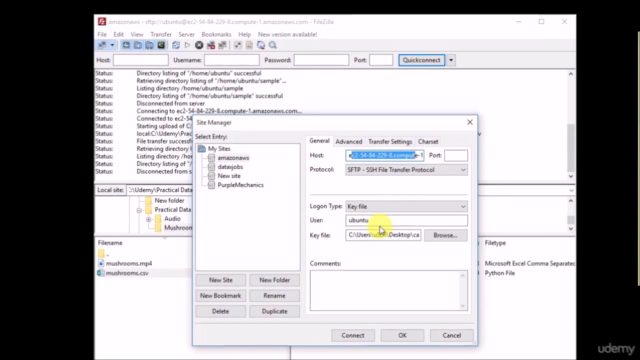Open the Protocol dropdown
Screen dimensions: 640x360
[x=407, y=170]
